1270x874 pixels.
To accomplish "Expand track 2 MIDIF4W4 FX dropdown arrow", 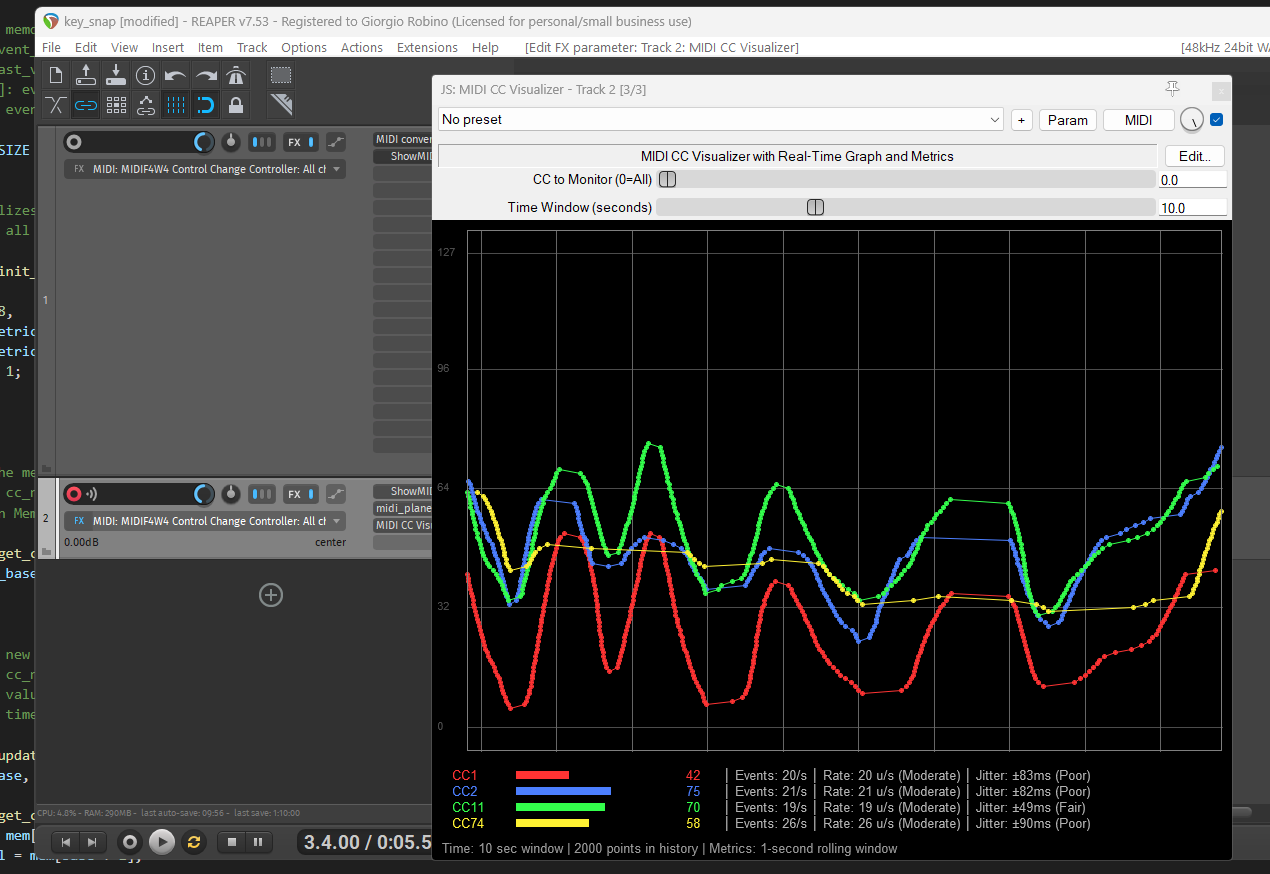I will pos(337,521).
